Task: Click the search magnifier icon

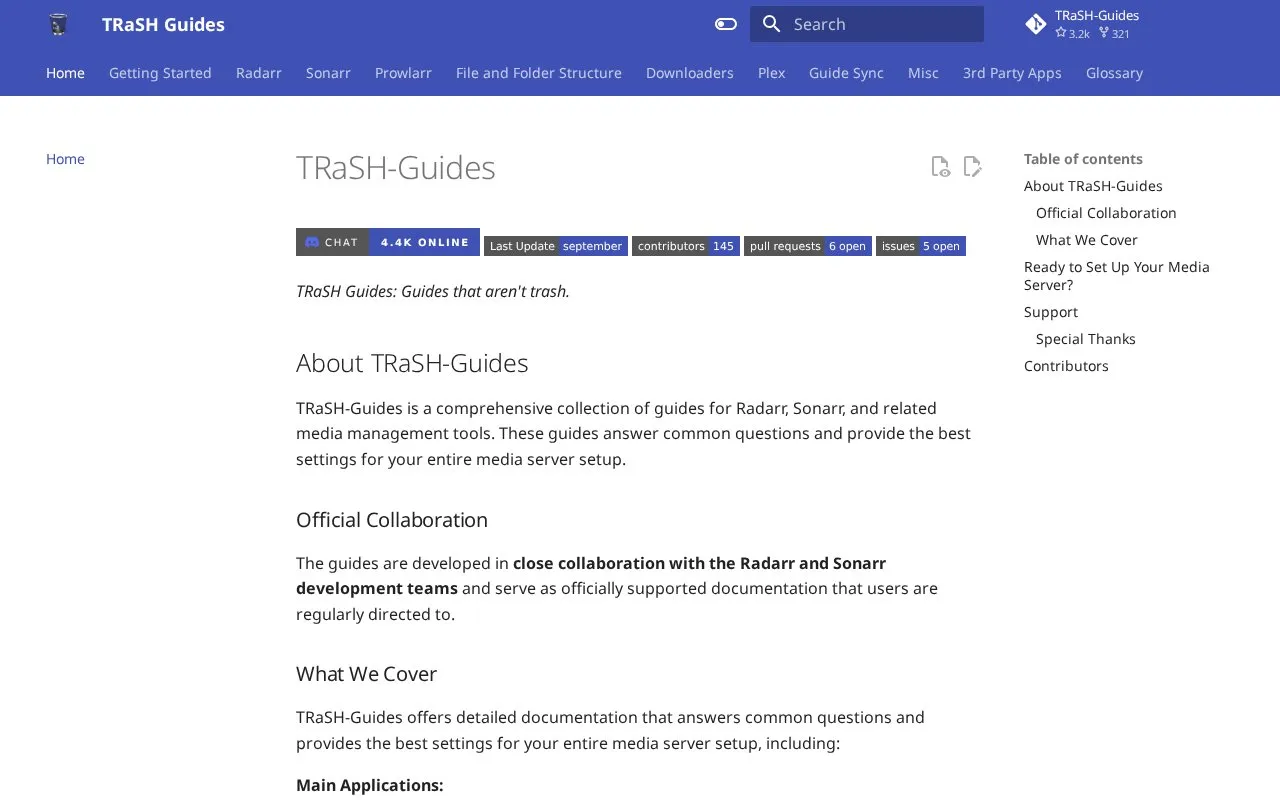Action: pyautogui.click(x=771, y=24)
